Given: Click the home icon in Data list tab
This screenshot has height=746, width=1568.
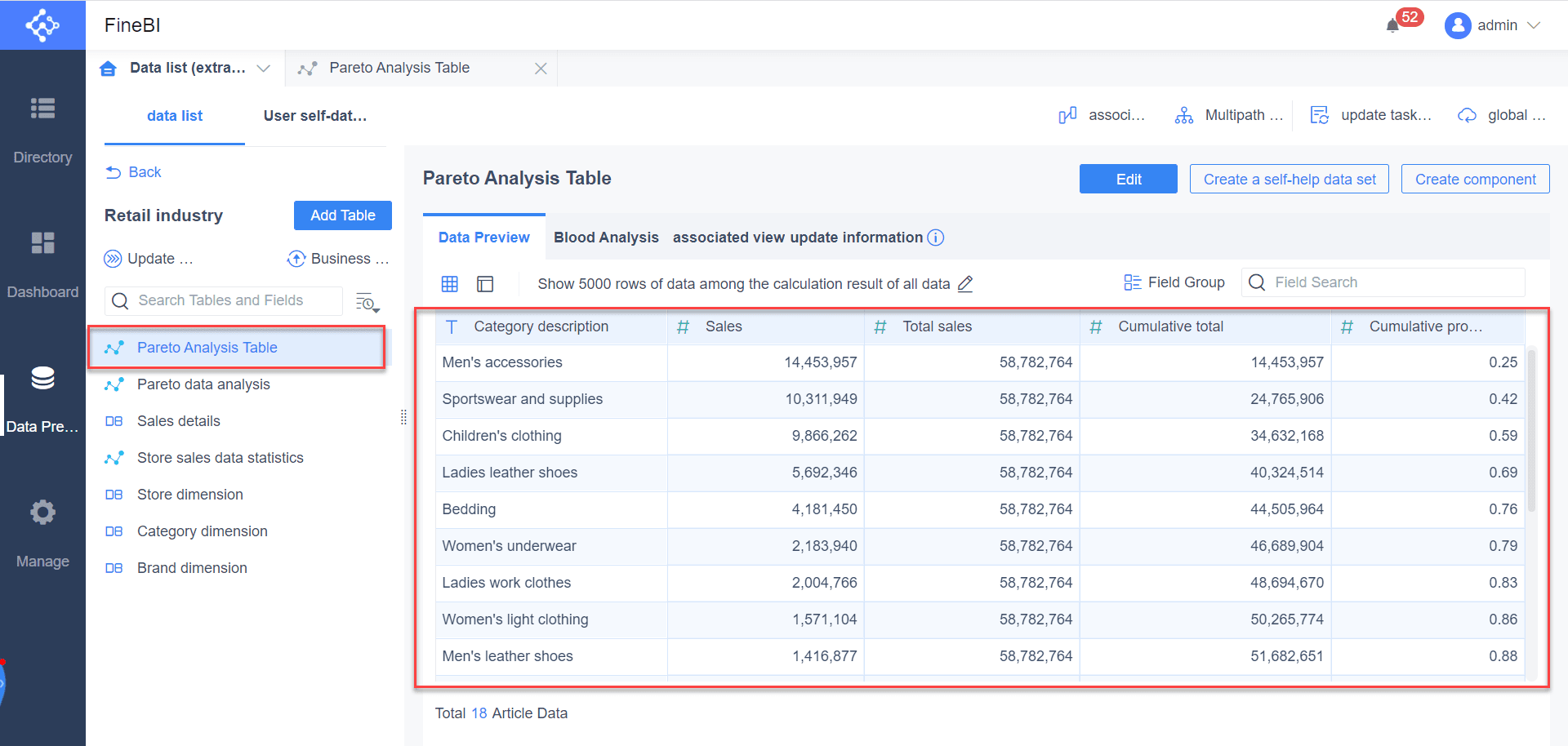Looking at the screenshot, I should (108, 69).
